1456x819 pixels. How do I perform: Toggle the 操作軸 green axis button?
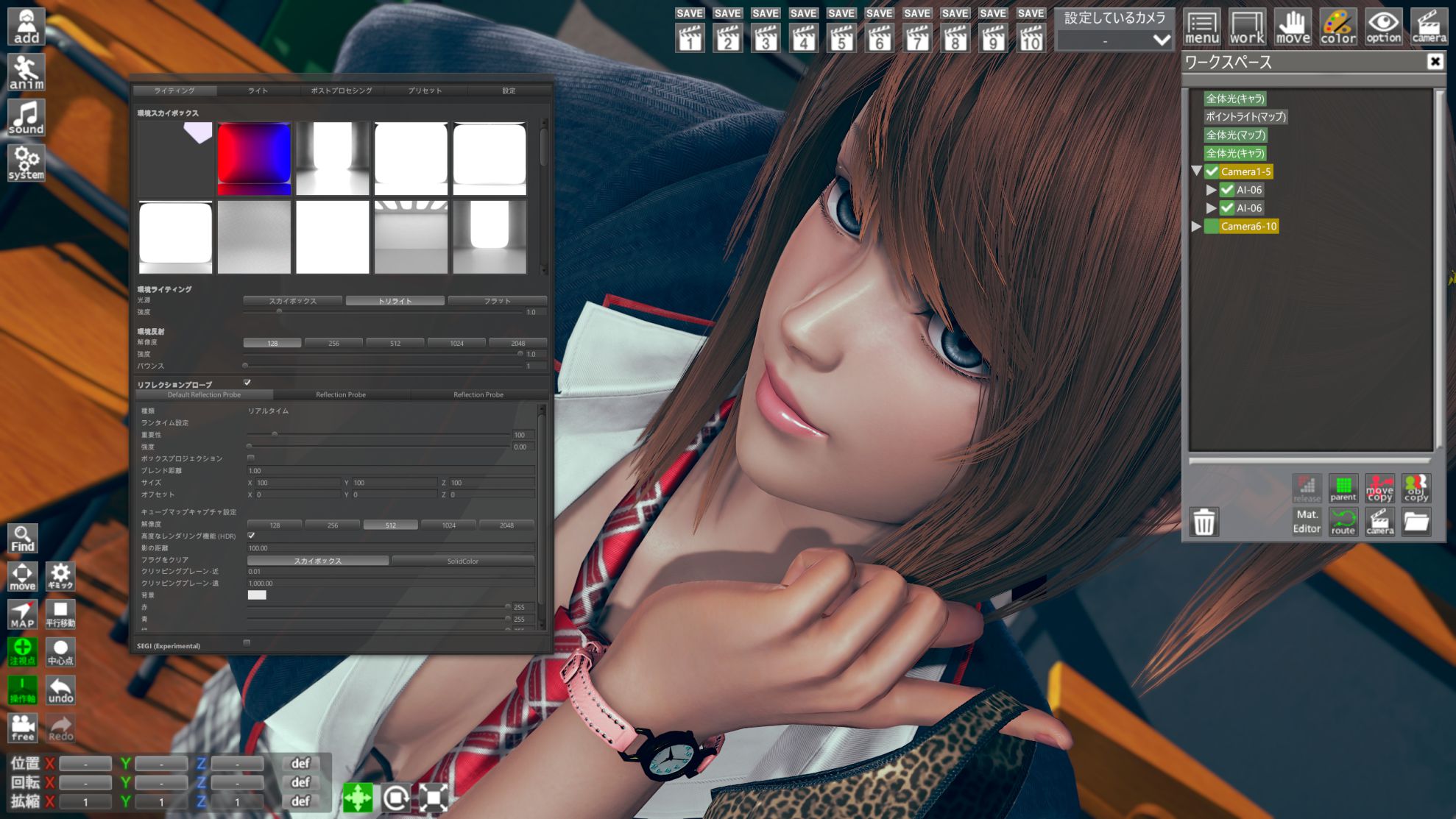[23, 690]
